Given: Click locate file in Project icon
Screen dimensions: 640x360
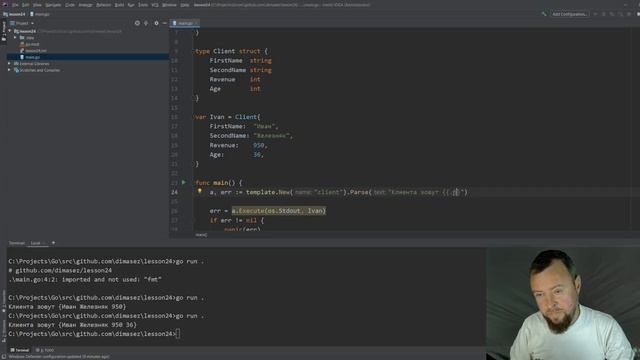Looking at the screenshot, I should [137, 23].
